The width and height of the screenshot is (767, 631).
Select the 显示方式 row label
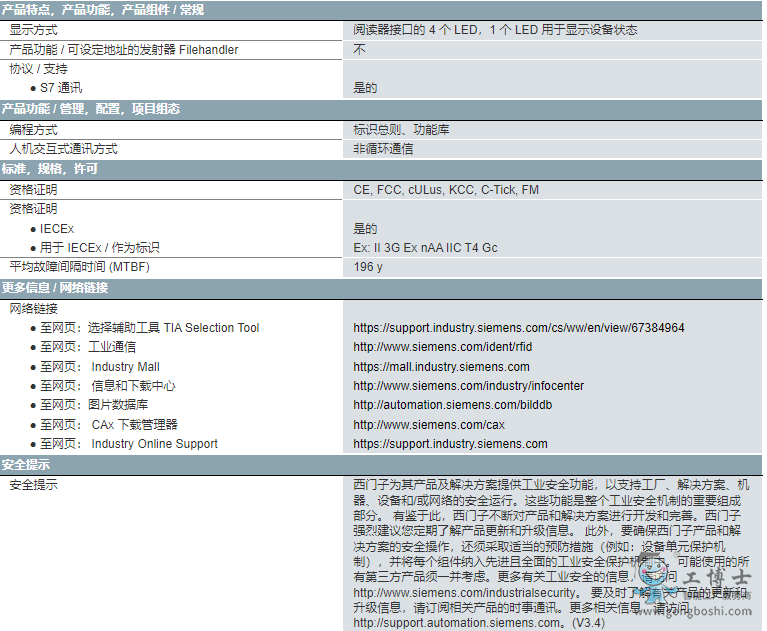[x=33, y=30]
